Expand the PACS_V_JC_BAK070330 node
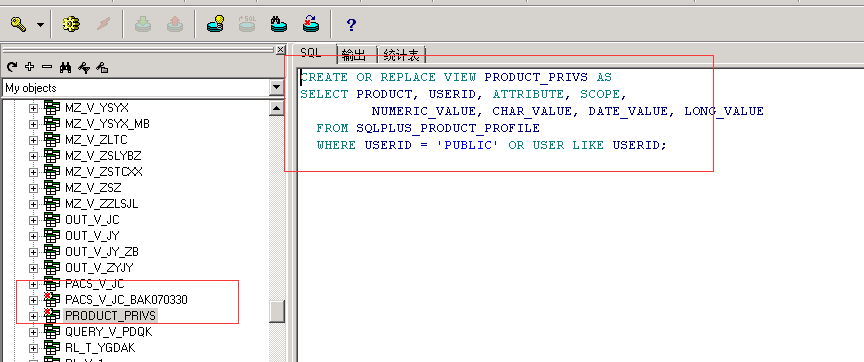Viewport: 864px width, 362px height. pyautogui.click(x=34, y=300)
